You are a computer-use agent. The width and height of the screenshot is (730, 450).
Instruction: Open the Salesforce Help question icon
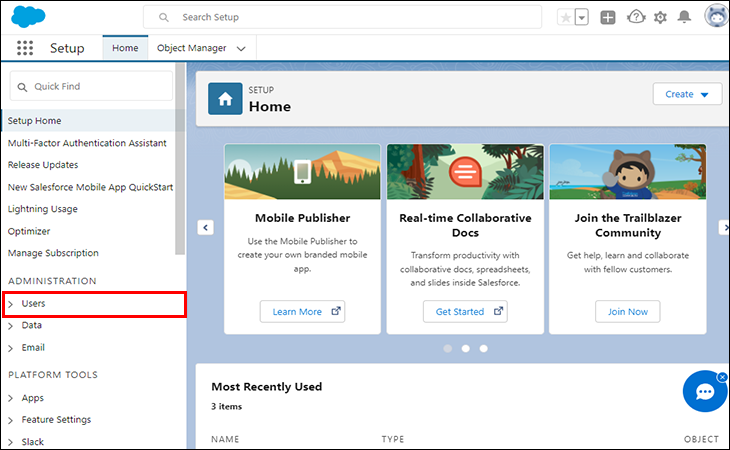click(635, 17)
